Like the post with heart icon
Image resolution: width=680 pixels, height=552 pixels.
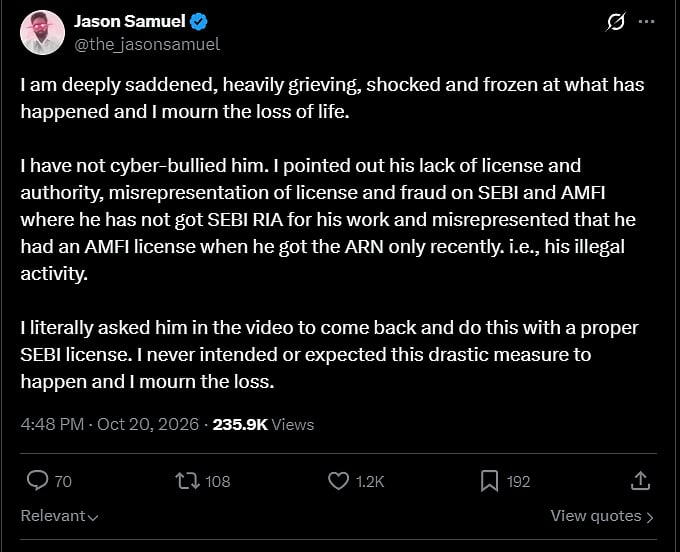coord(338,481)
